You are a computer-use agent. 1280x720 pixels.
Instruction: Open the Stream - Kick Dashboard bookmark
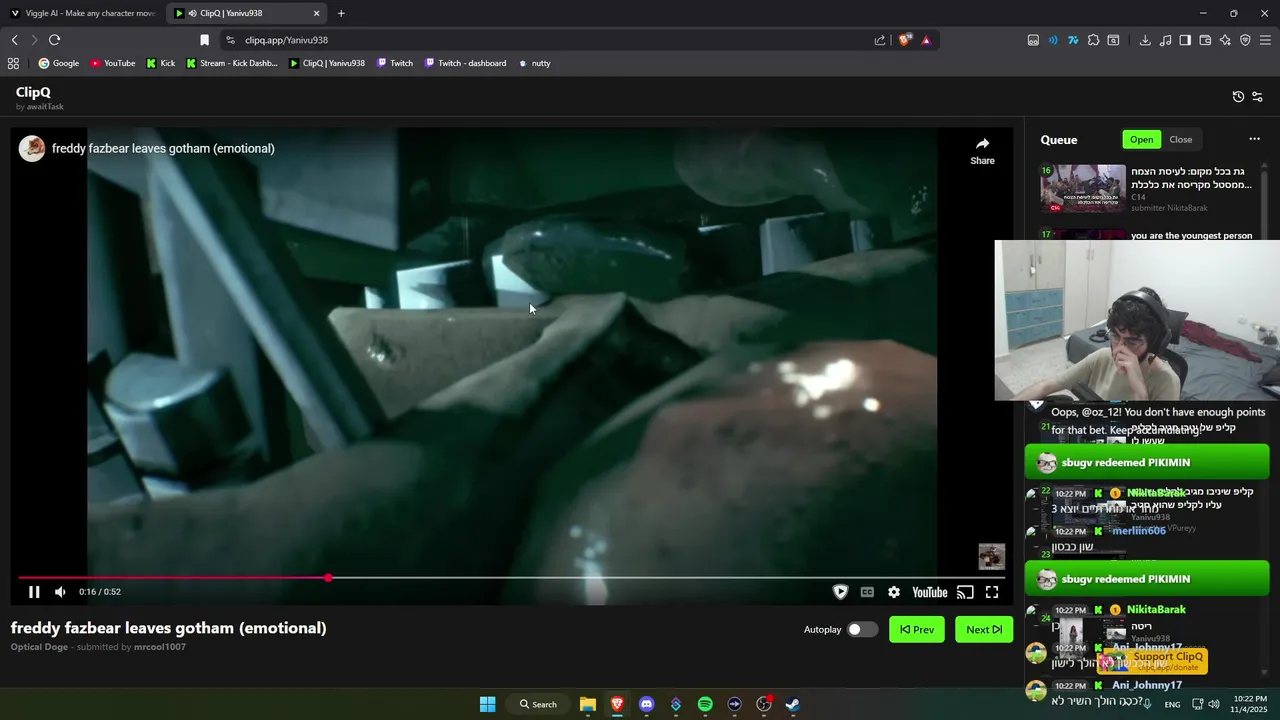click(232, 63)
